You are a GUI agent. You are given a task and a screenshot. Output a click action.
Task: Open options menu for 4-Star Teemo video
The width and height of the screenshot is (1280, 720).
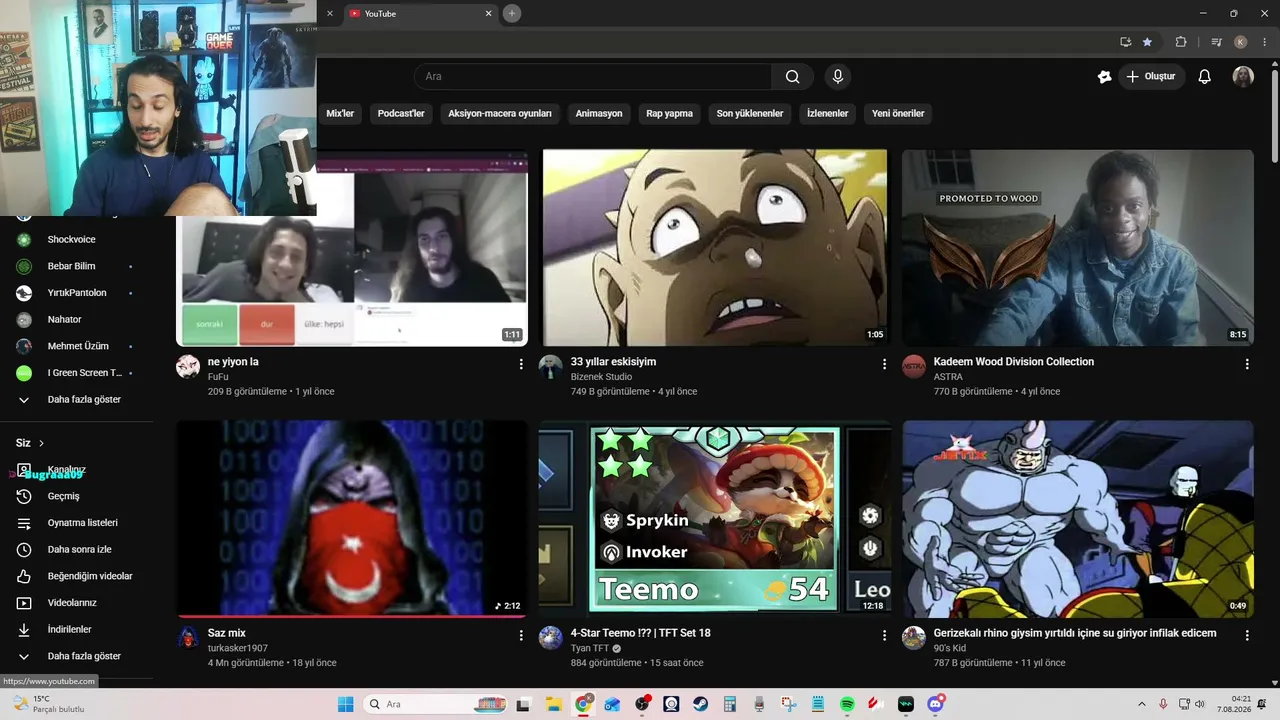click(884, 635)
